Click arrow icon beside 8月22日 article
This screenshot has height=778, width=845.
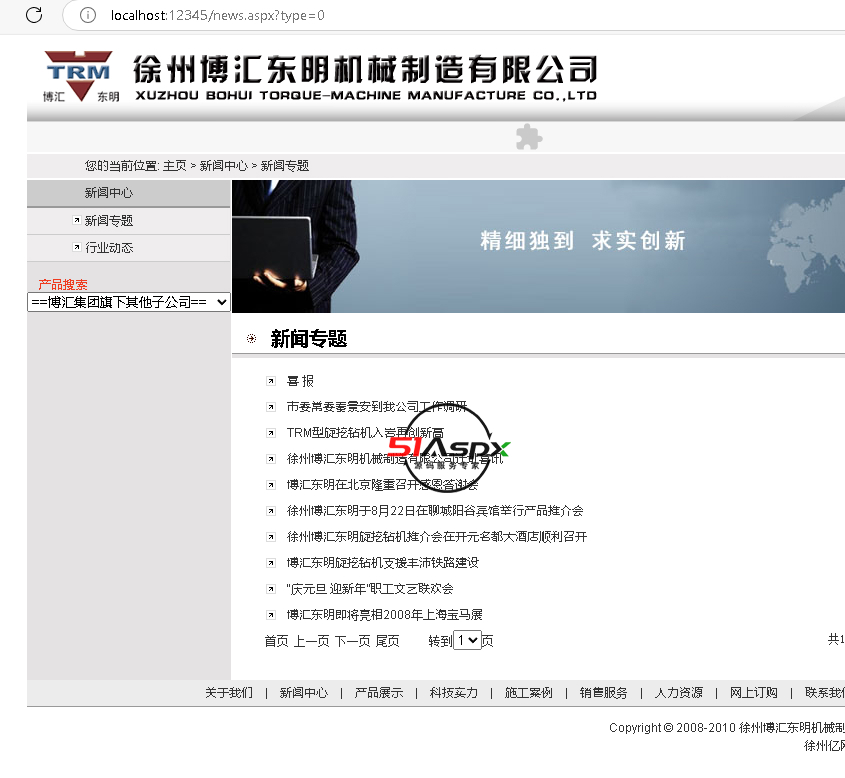click(x=271, y=511)
